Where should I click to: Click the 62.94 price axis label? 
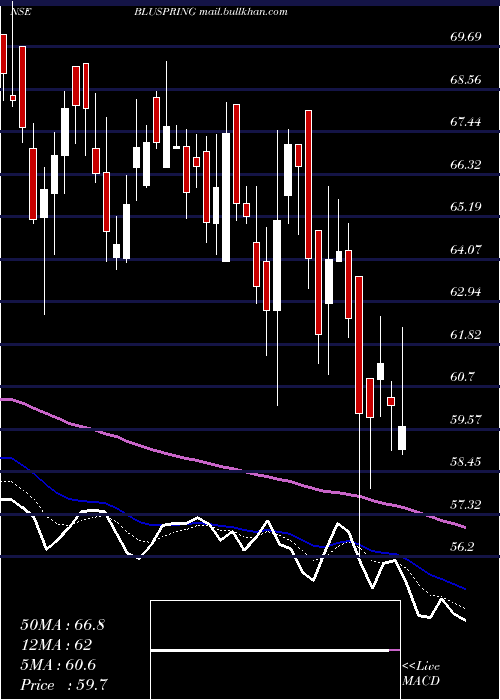point(465,292)
